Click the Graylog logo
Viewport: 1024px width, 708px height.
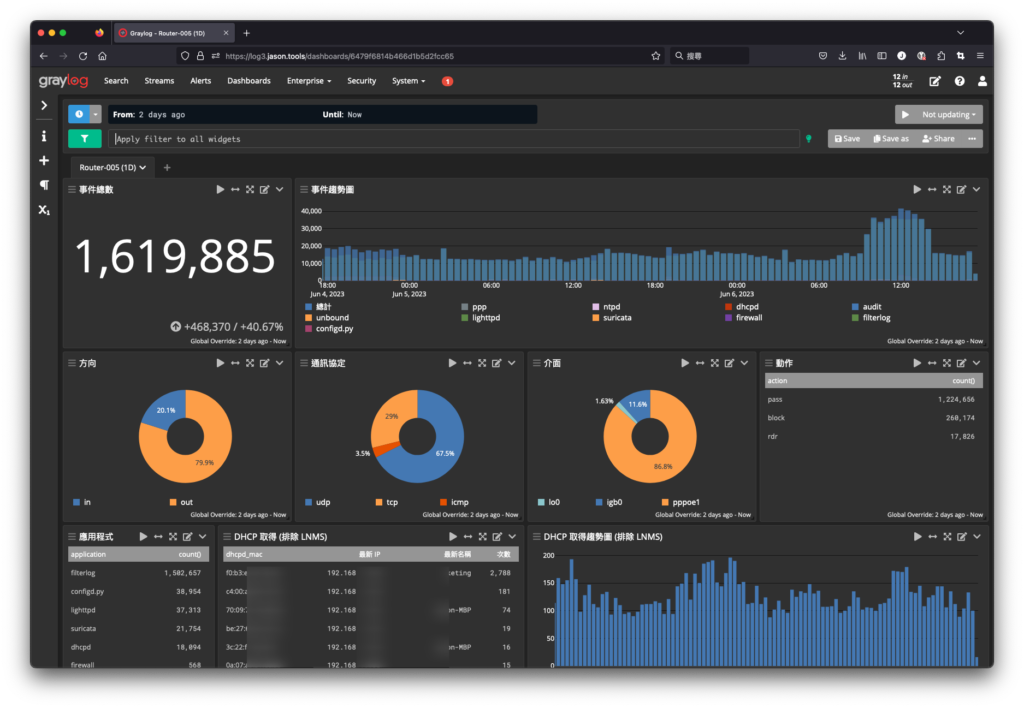pyautogui.click(x=63, y=81)
